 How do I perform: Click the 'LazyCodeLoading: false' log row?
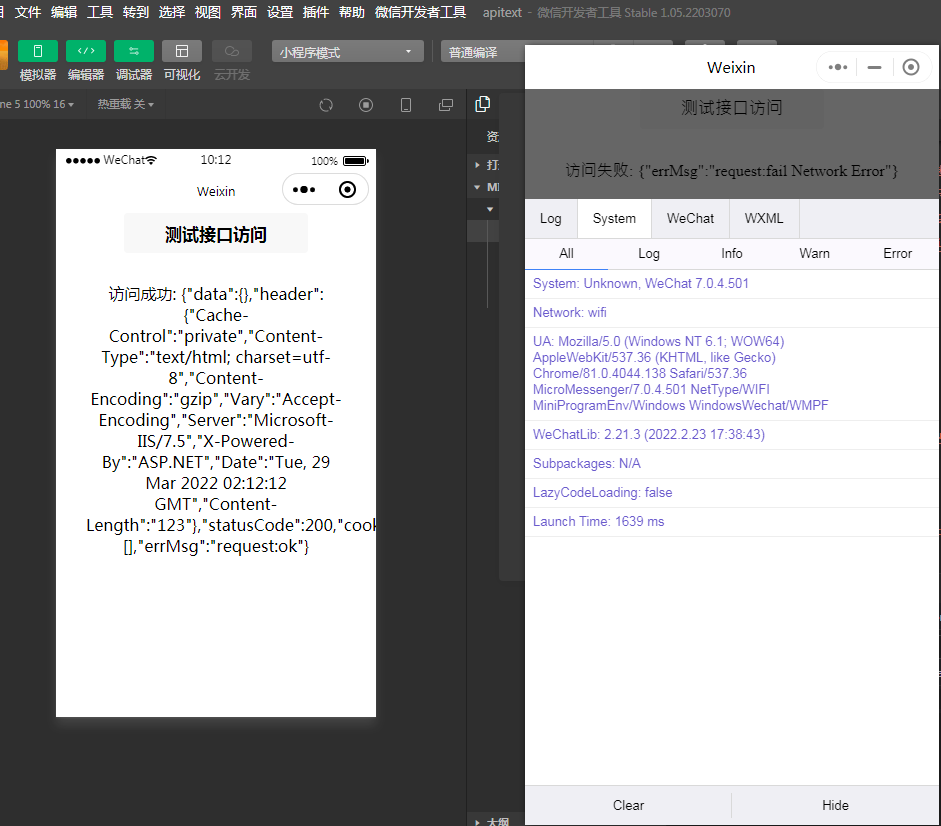(732, 492)
